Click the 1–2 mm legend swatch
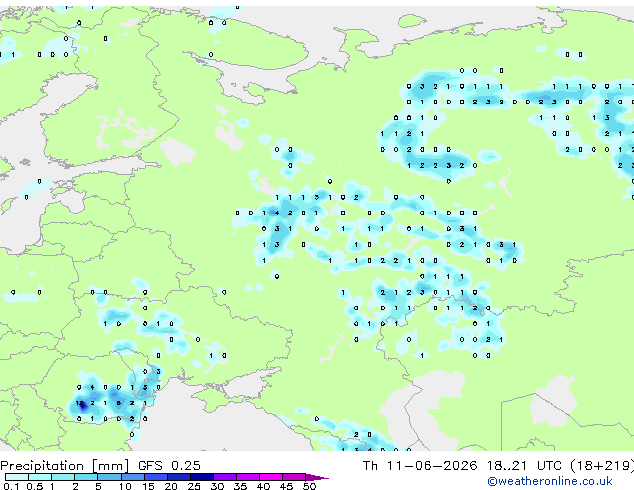The width and height of the screenshot is (634, 490). 63,477
